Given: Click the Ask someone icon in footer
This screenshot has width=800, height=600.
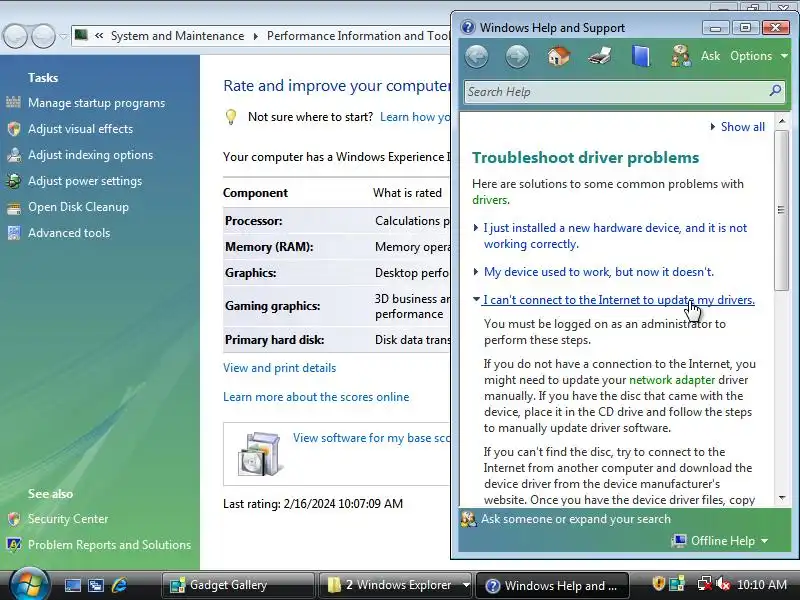Looking at the screenshot, I should click(x=468, y=519).
